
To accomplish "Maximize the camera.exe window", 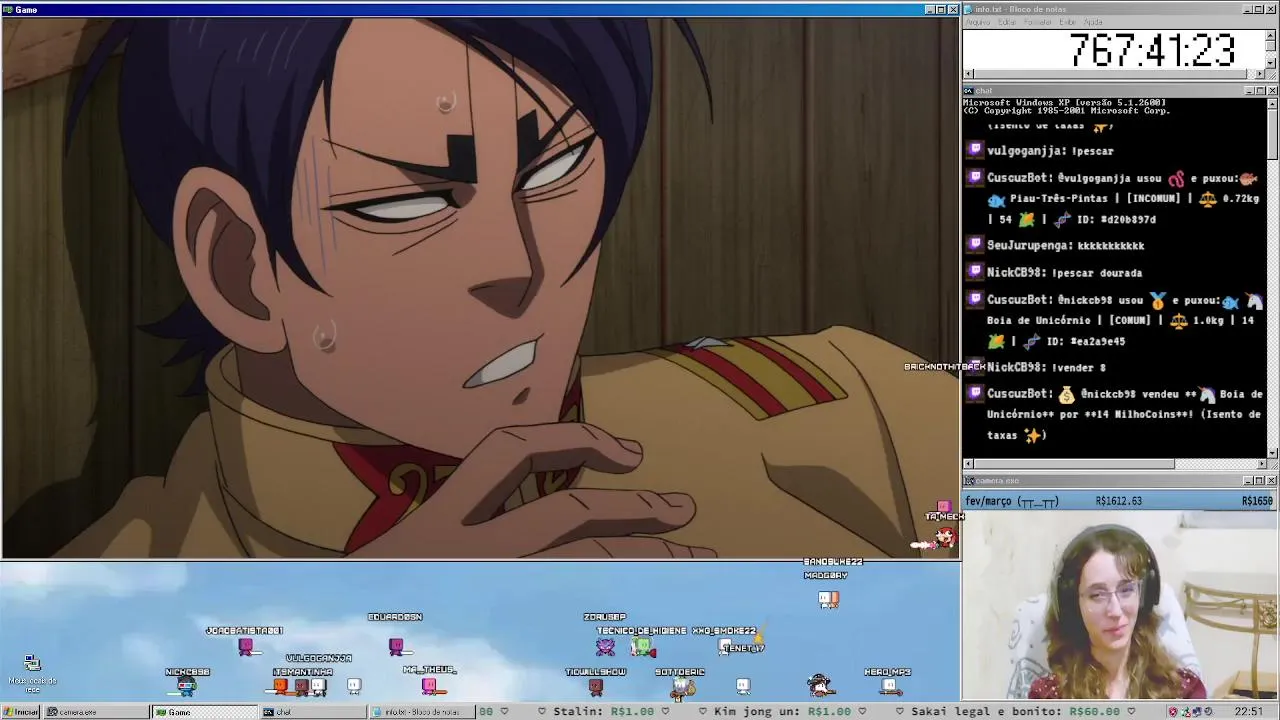I will pos(1260,481).
